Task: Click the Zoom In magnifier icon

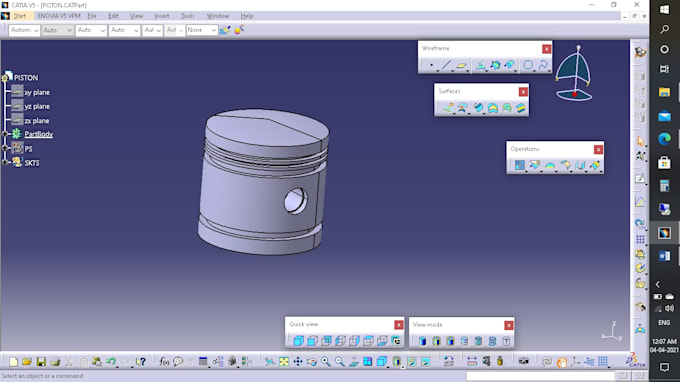Action: pyautogui.click(x=326, y=362)
